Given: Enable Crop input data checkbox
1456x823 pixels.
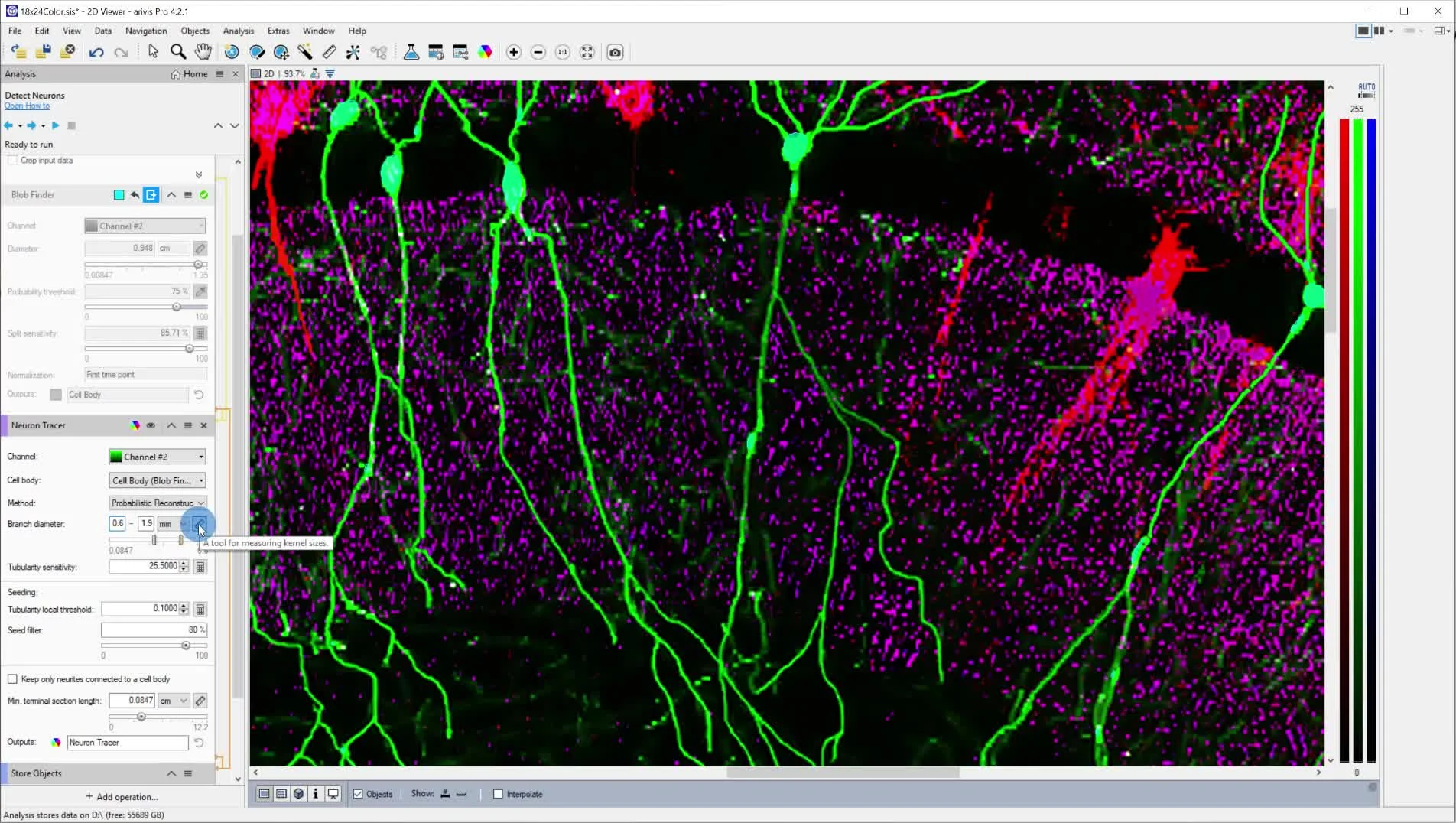Looking at the screenshot, I should (x=12, y=161).
